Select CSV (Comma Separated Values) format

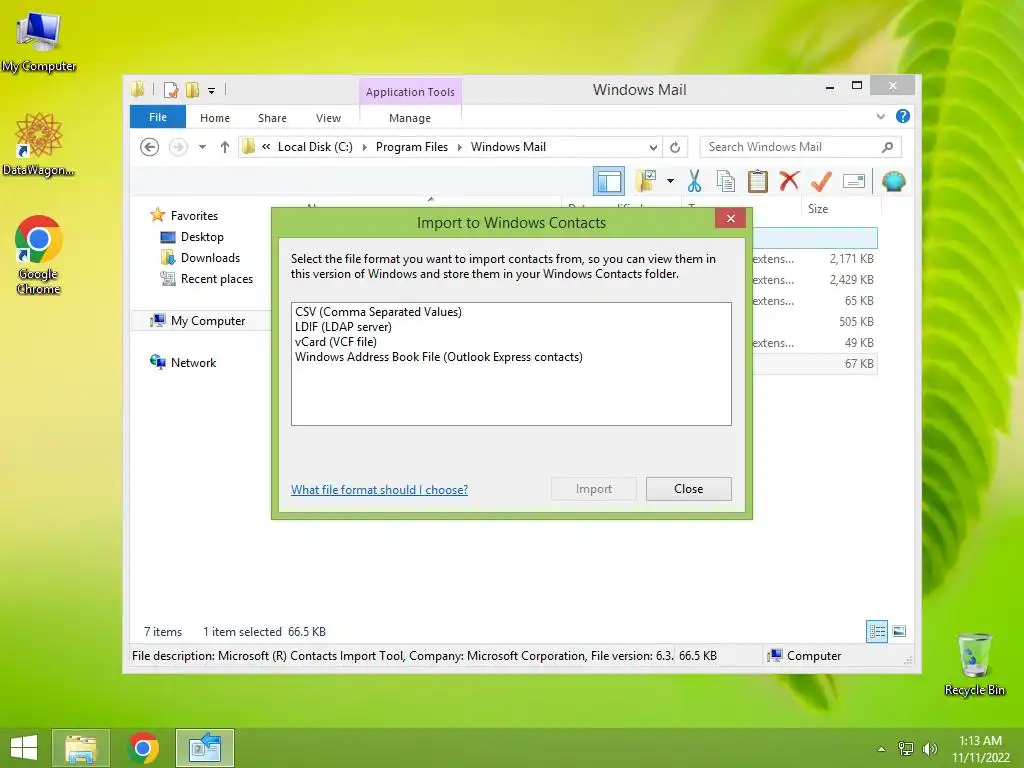pos(378,312)
